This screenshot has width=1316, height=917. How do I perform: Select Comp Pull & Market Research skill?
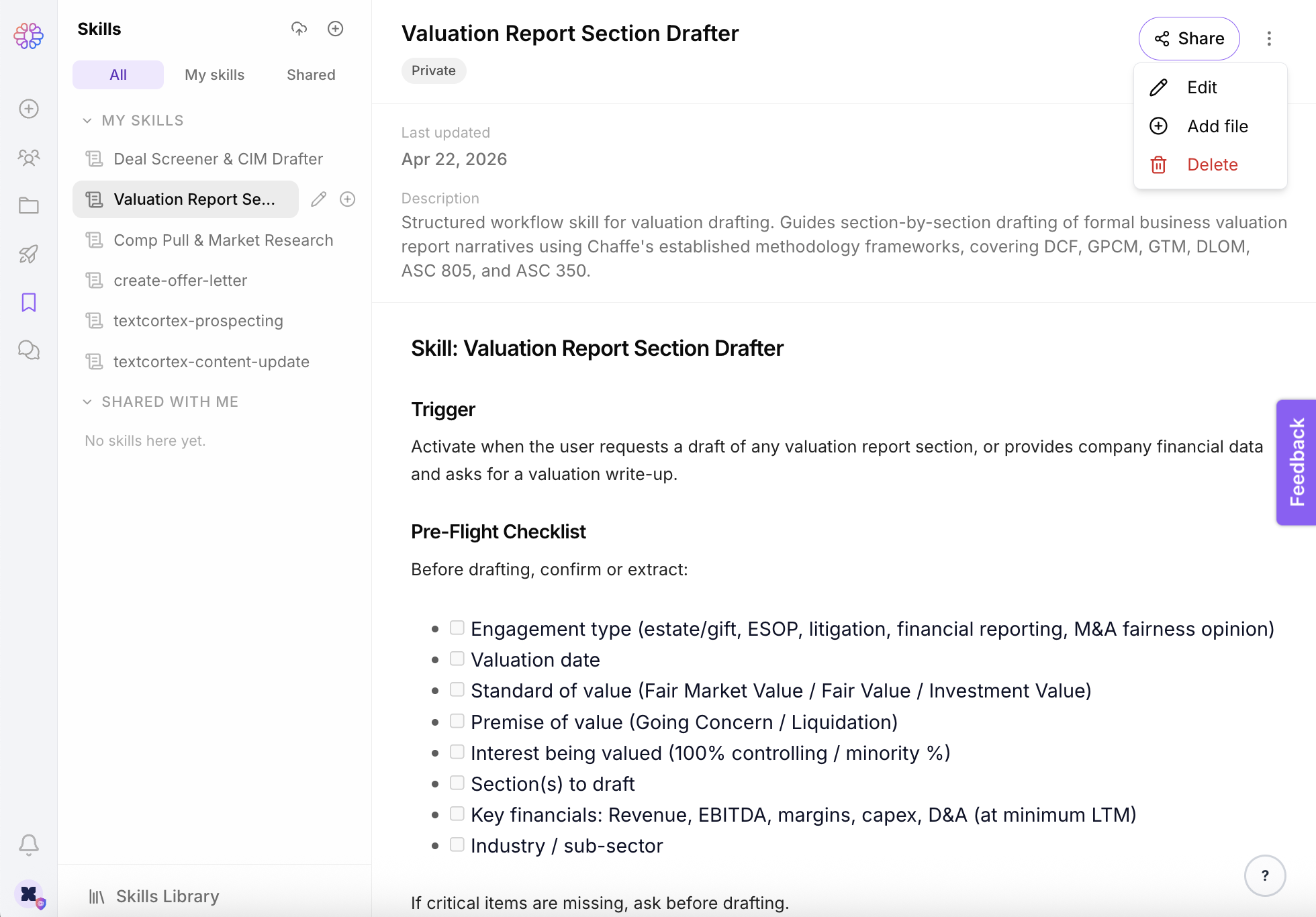pyautogui.click(x=223, y=240)
